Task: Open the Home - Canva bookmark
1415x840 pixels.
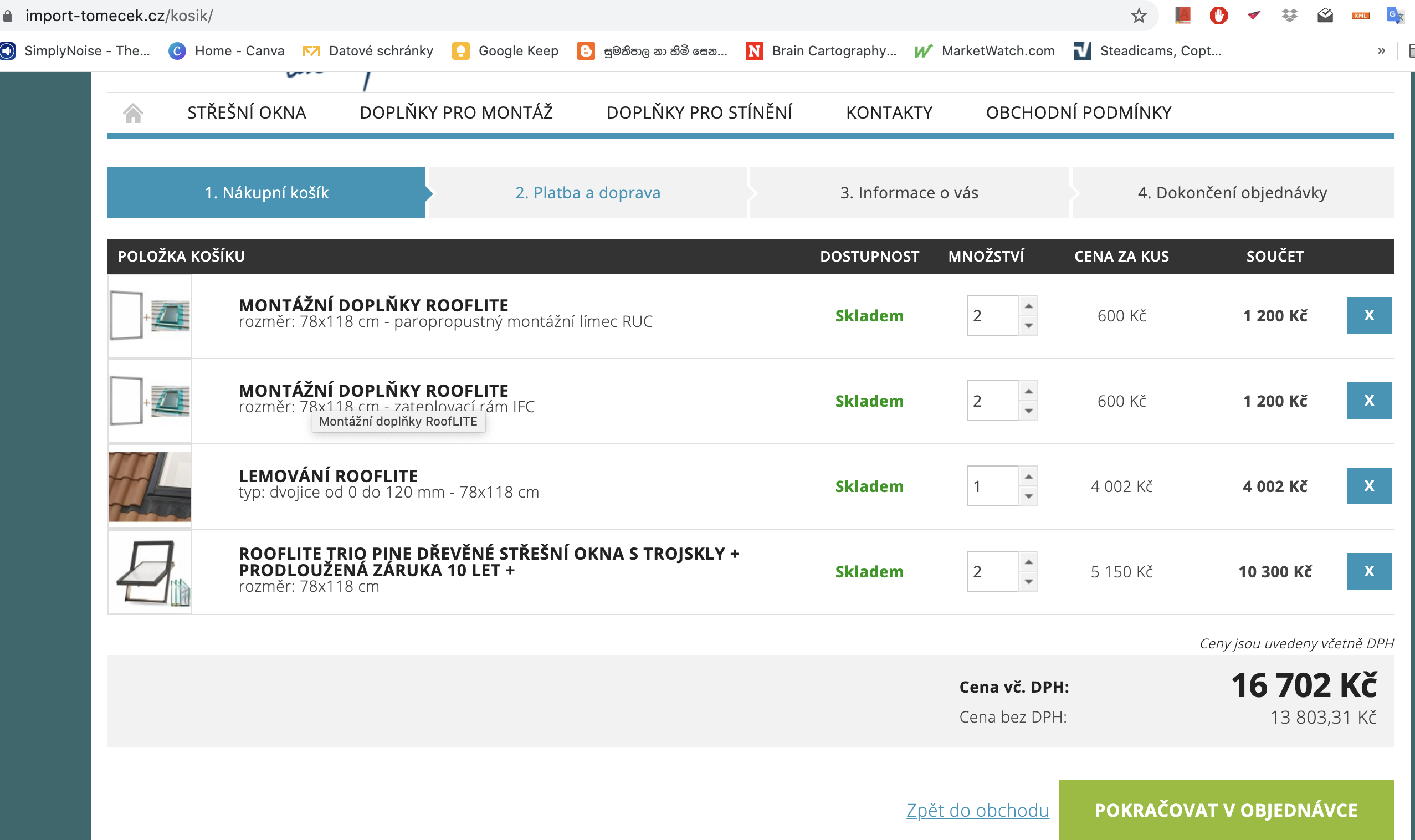Action: point(227,51)
